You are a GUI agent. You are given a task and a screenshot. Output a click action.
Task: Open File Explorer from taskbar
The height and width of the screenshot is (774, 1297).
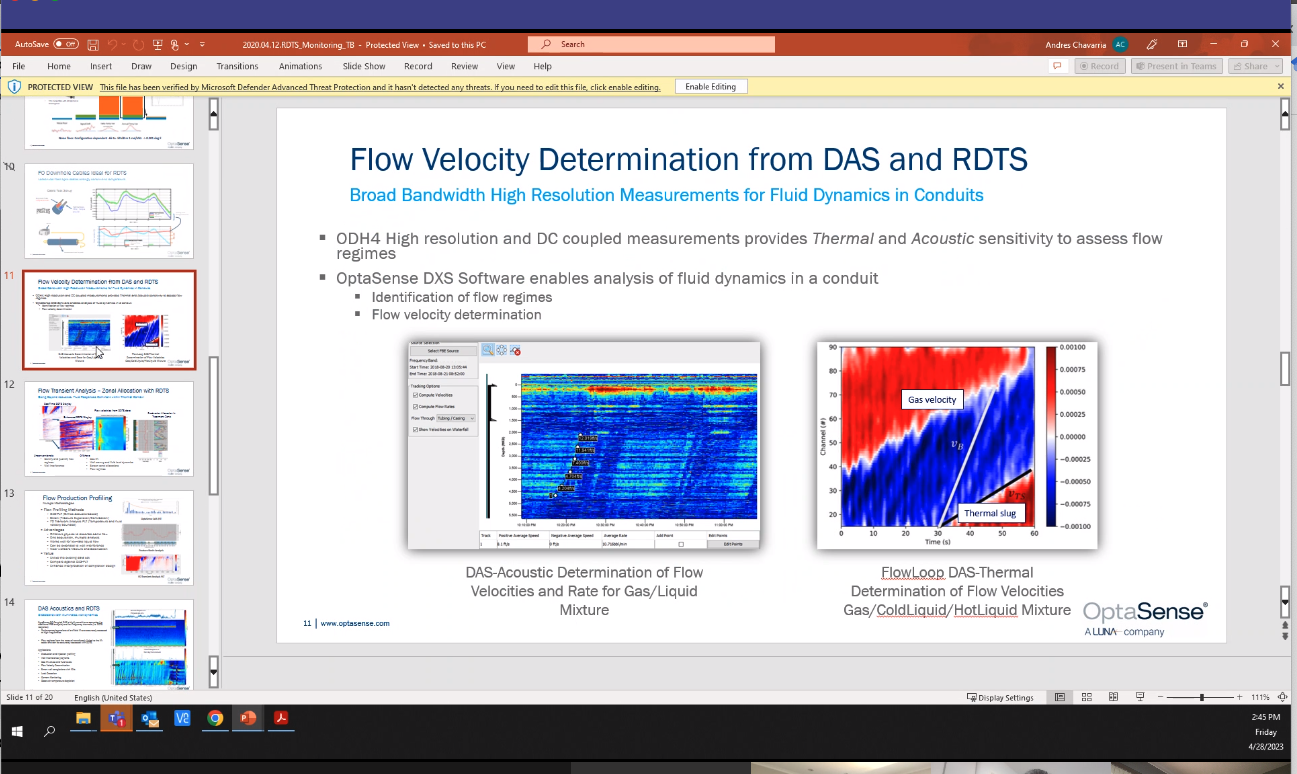83,718
